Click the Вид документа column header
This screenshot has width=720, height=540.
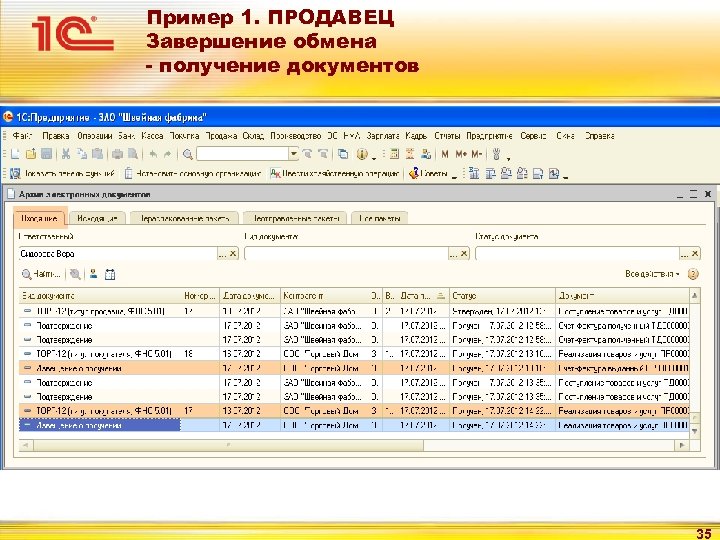pos(100,296)
